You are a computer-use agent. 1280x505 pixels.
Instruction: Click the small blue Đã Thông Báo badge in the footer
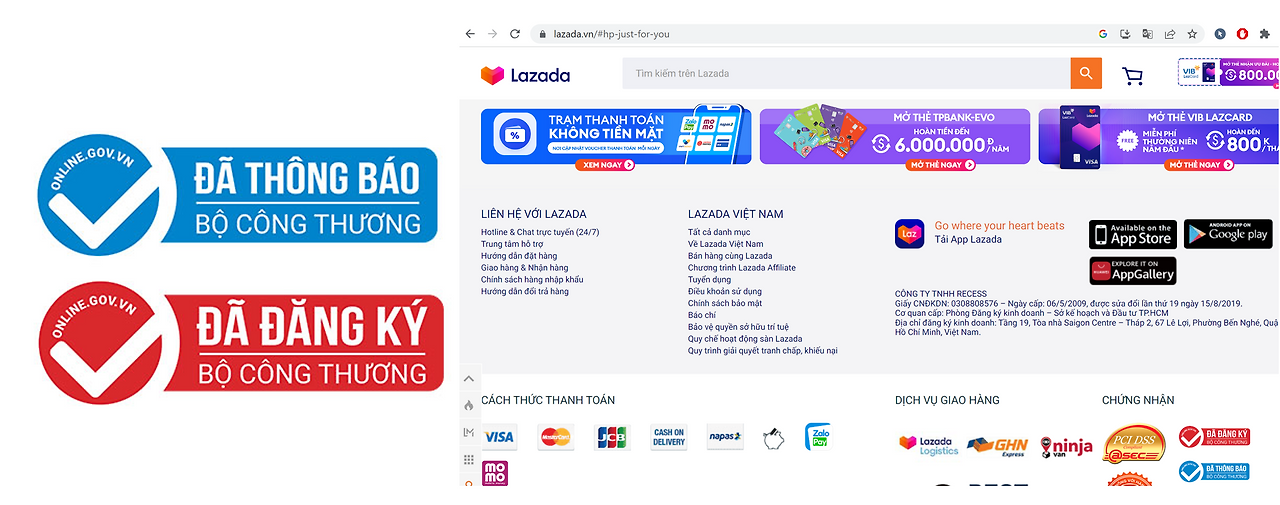point(1214,471)
